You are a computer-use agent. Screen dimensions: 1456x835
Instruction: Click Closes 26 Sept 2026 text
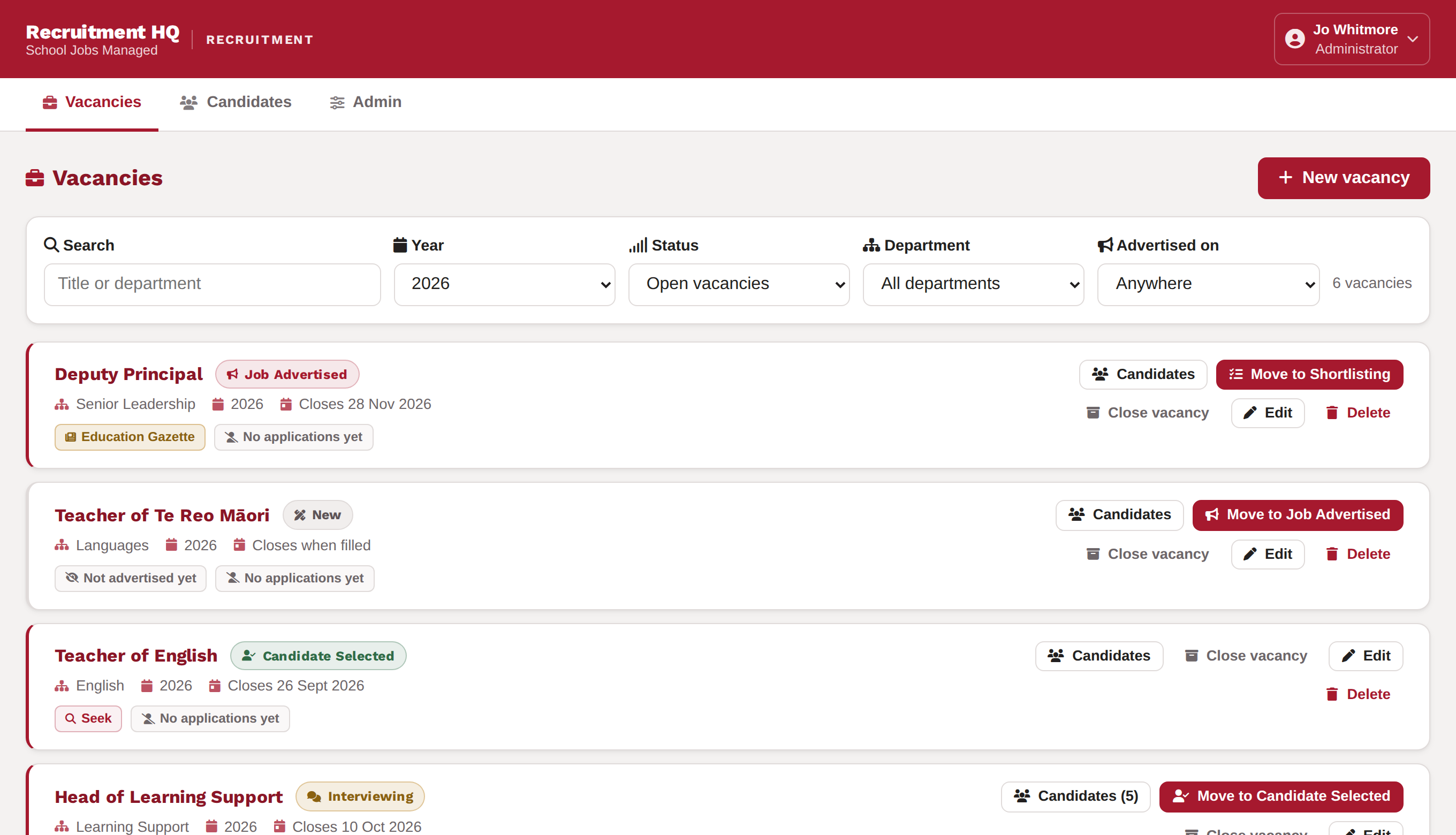[x=296, y=685]
